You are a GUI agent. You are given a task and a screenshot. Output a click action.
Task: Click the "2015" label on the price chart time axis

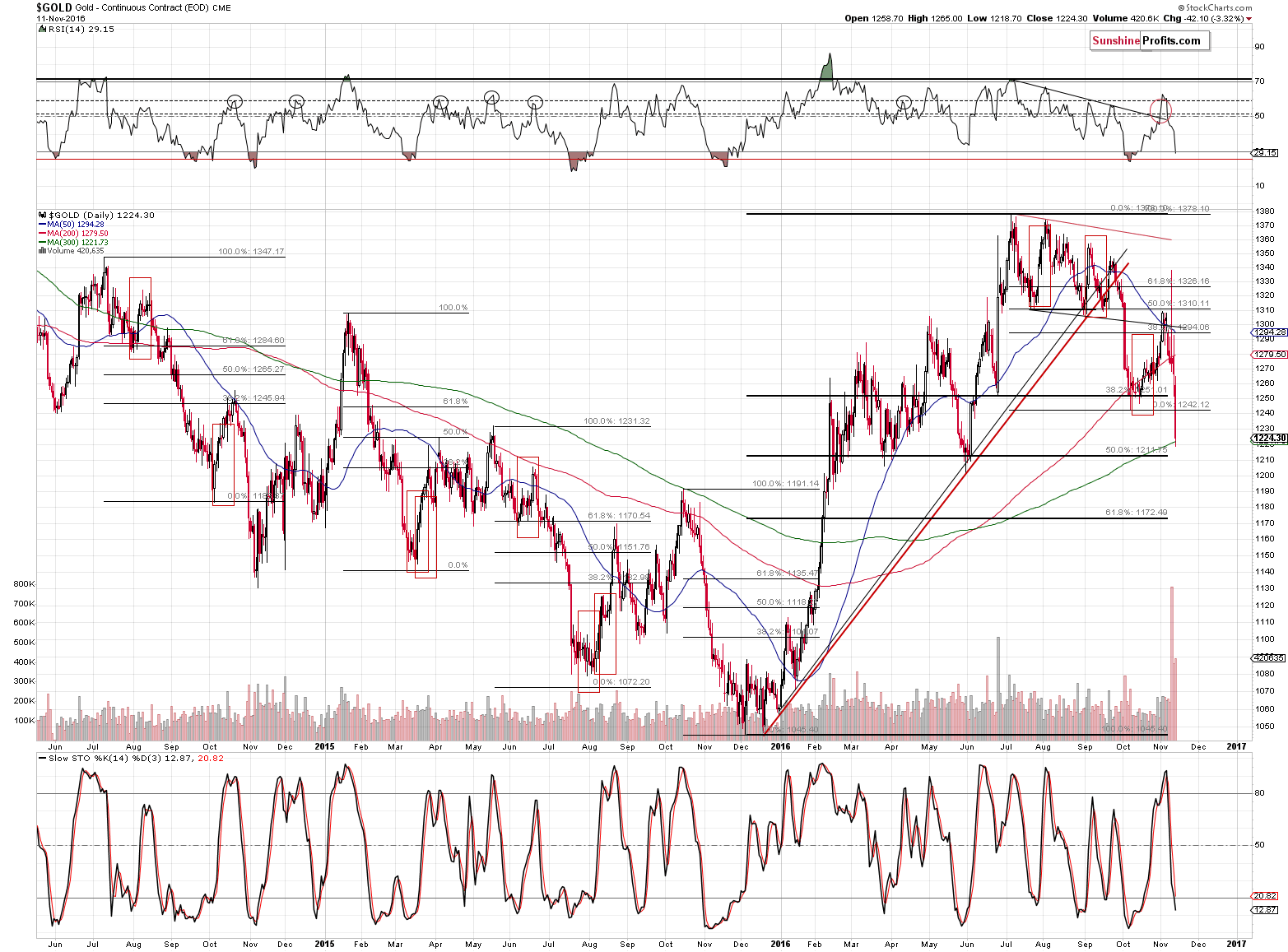point(324,747)
